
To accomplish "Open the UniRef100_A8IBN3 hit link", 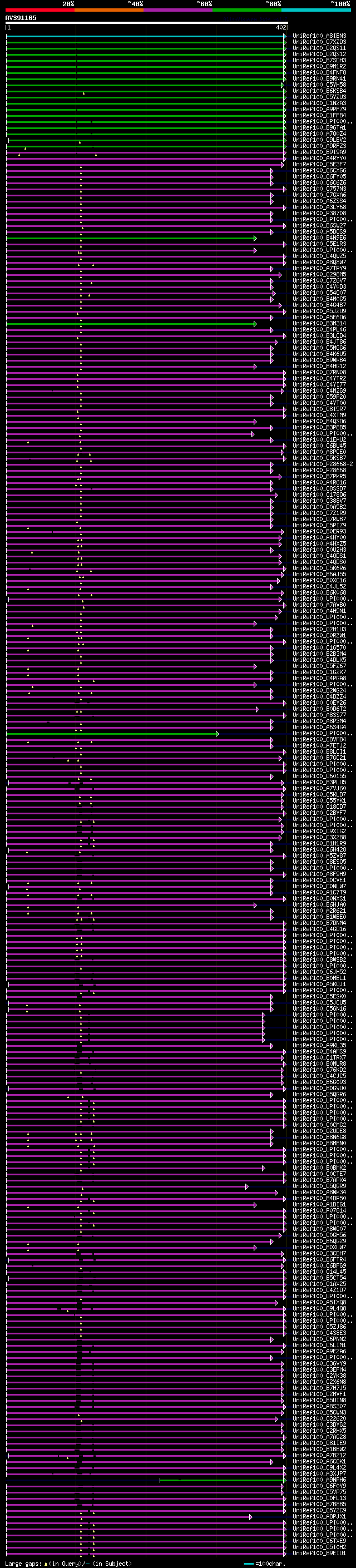I will [x=319, y=36].
